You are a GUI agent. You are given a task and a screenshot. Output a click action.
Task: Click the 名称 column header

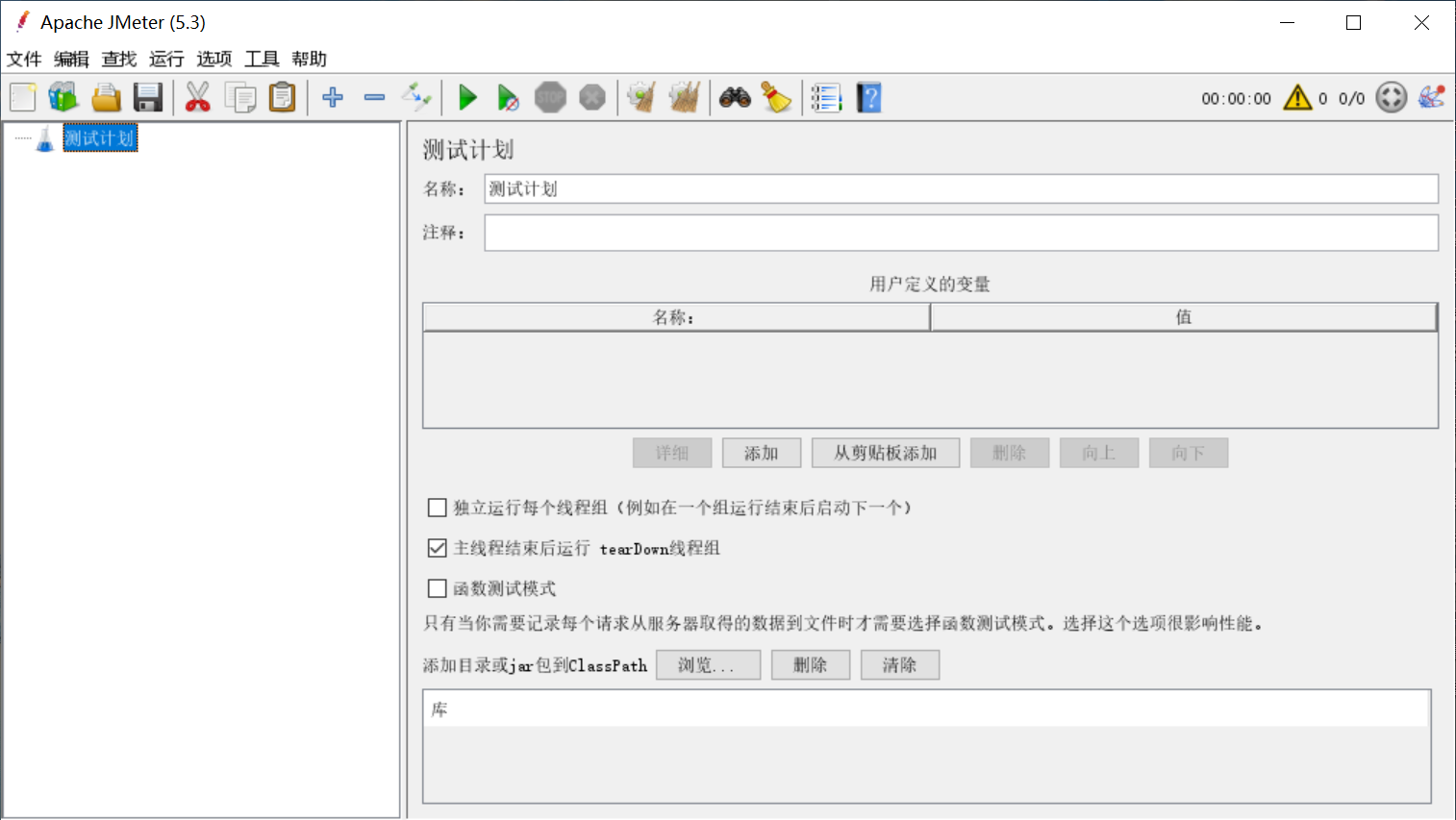coord(676,317)
